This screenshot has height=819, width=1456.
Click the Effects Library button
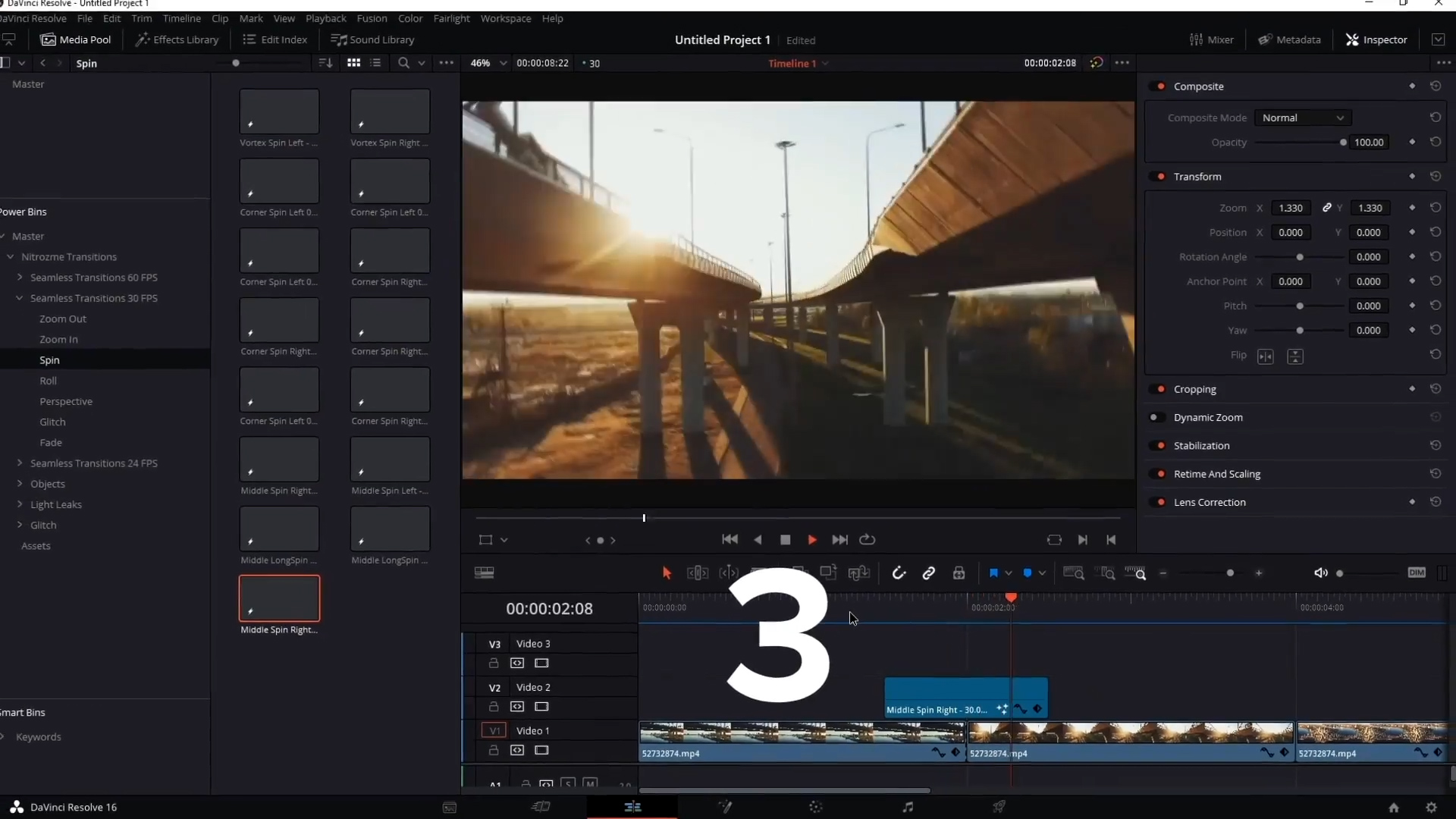click(x=179, y=39)
